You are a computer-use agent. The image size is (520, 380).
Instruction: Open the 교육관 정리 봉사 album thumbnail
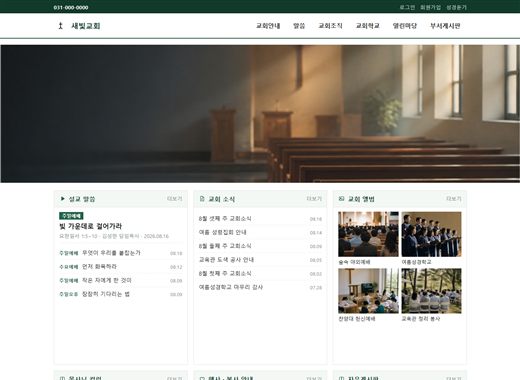click(x=432, y=291)
